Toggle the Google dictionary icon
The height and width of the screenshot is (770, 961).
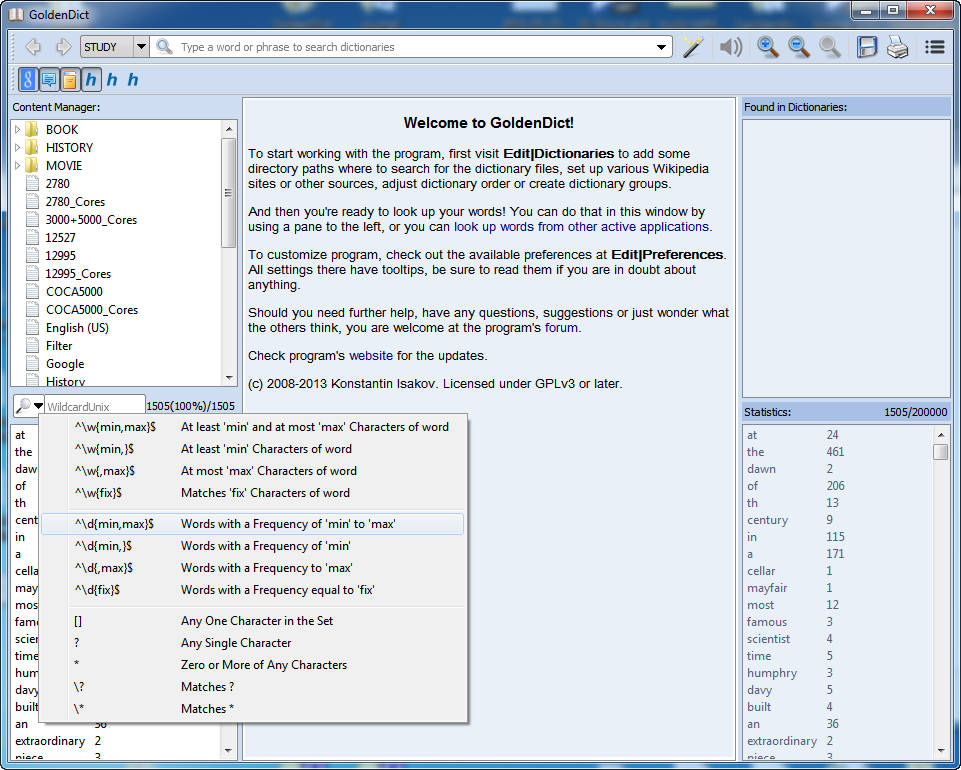tap(28, 80)
